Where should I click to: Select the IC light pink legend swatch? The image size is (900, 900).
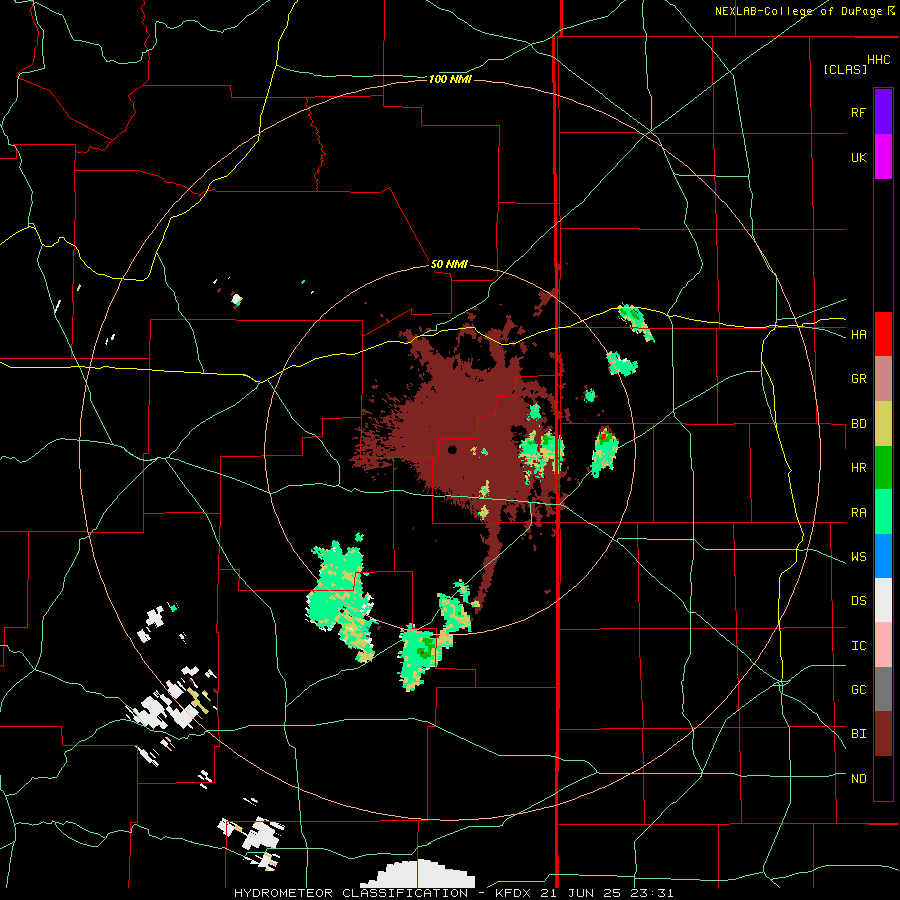[x=883, y=645]
